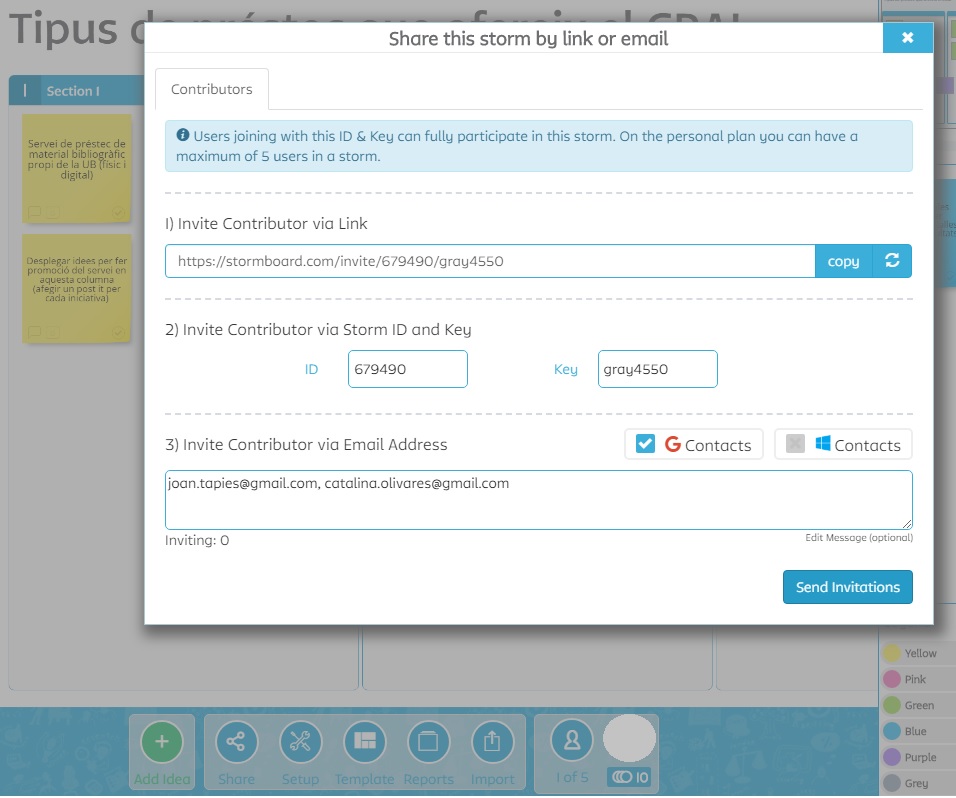This screenshot has height=798, width=956.
Task: Click the copy button for invite link
Action: tap(843, 261)
